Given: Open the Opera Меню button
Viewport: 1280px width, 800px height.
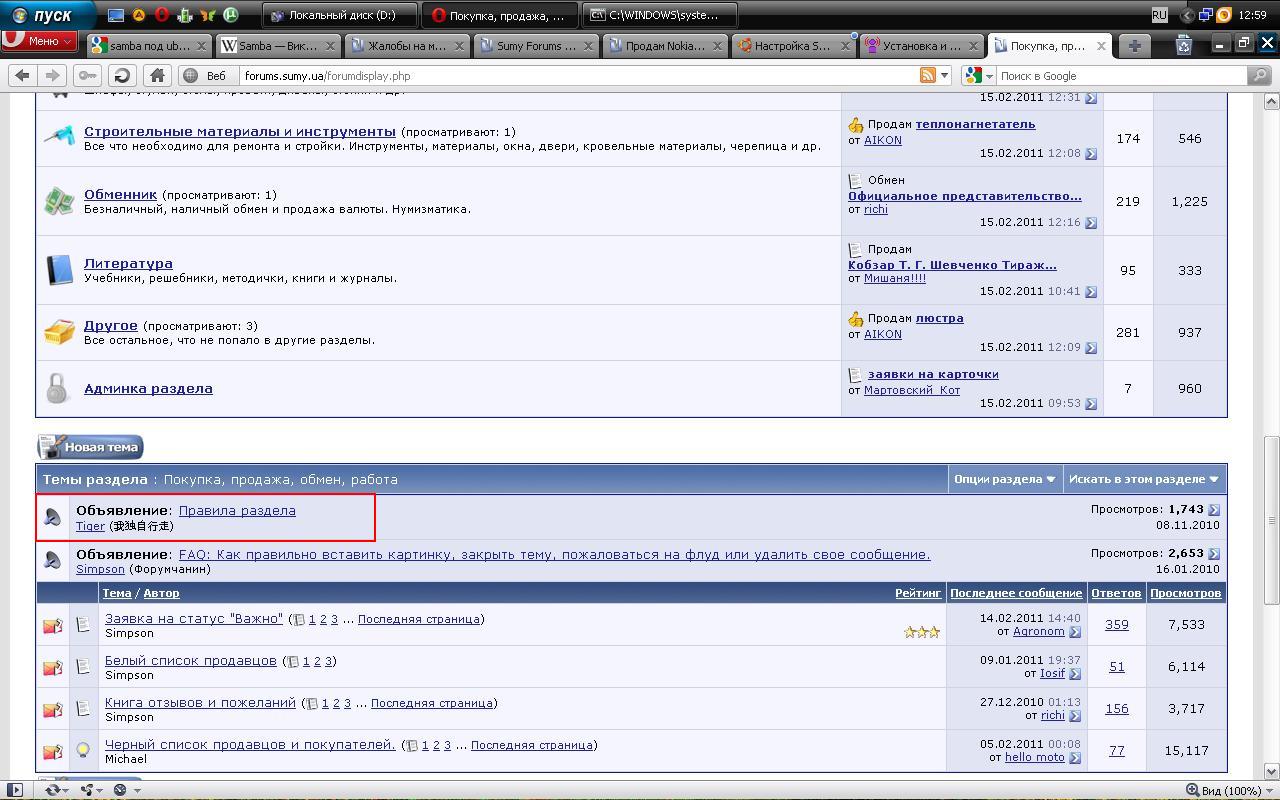Looking at the screenshot, I should 40,41.
